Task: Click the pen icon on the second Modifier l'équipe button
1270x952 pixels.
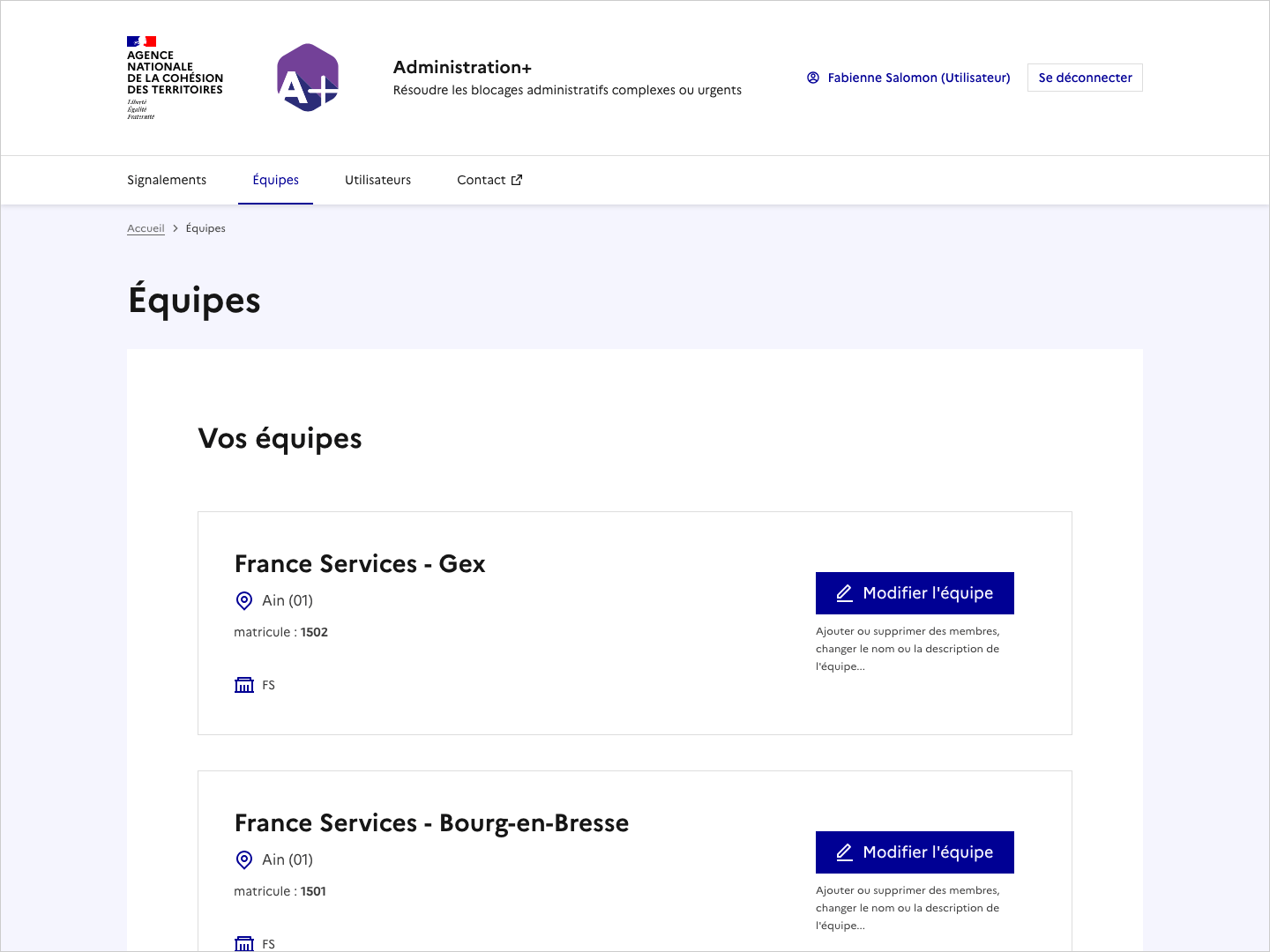Action: coord(843,852)
